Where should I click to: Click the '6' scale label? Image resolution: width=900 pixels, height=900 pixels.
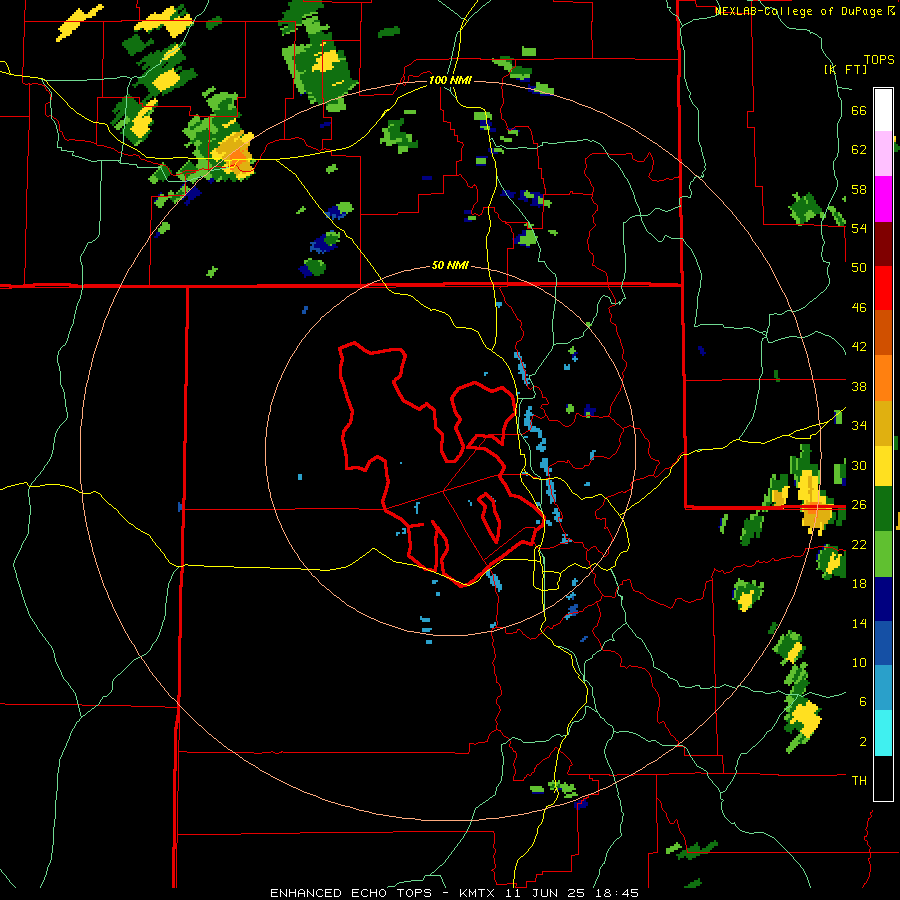[863, 702]
